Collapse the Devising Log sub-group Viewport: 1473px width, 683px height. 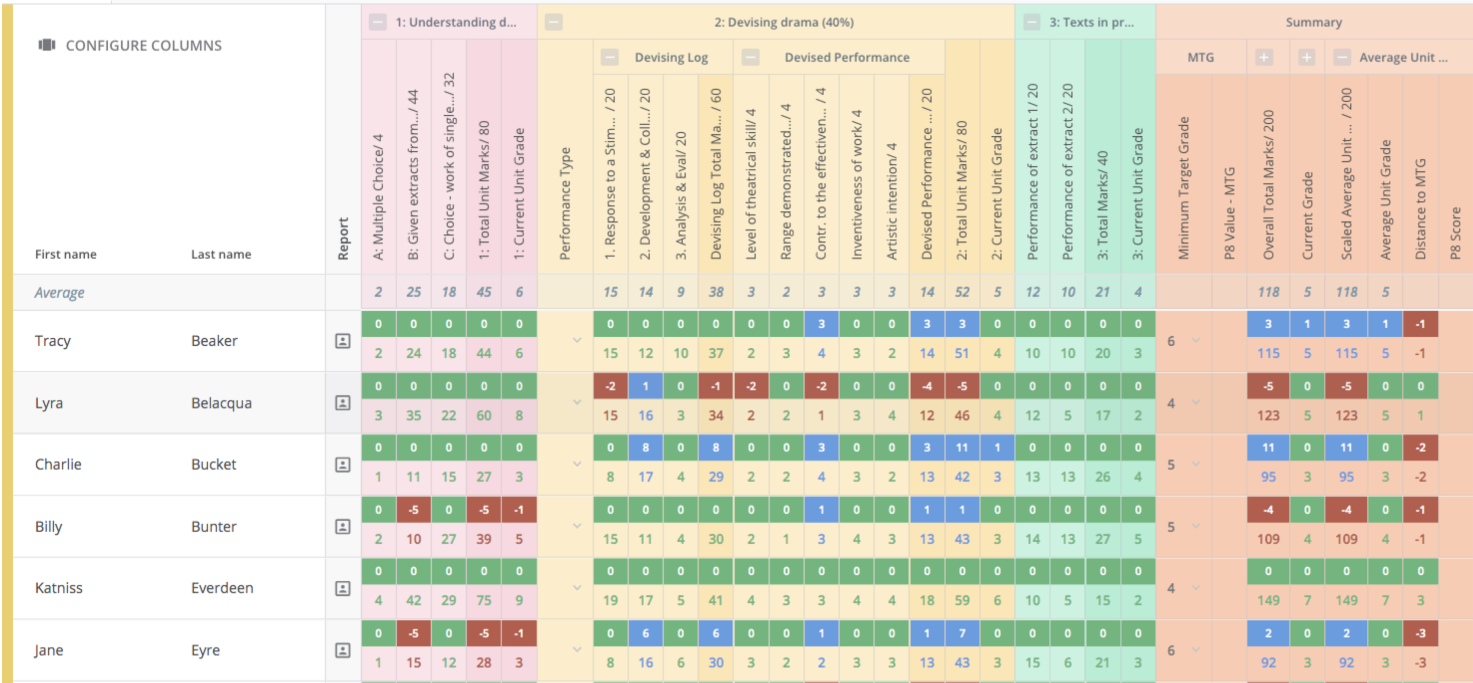[610, 58]
